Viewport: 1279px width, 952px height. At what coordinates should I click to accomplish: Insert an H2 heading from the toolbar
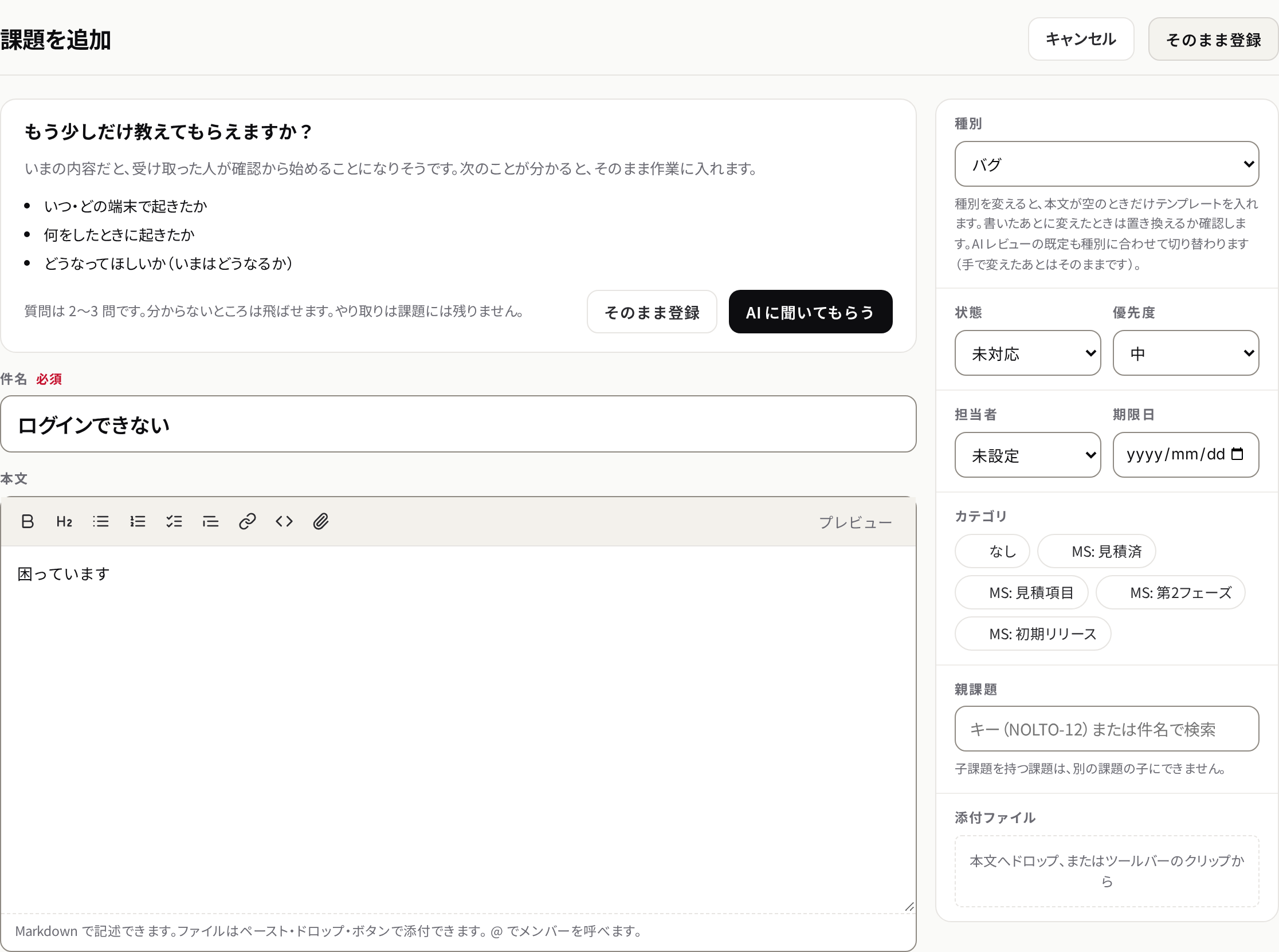coord(64,521)
